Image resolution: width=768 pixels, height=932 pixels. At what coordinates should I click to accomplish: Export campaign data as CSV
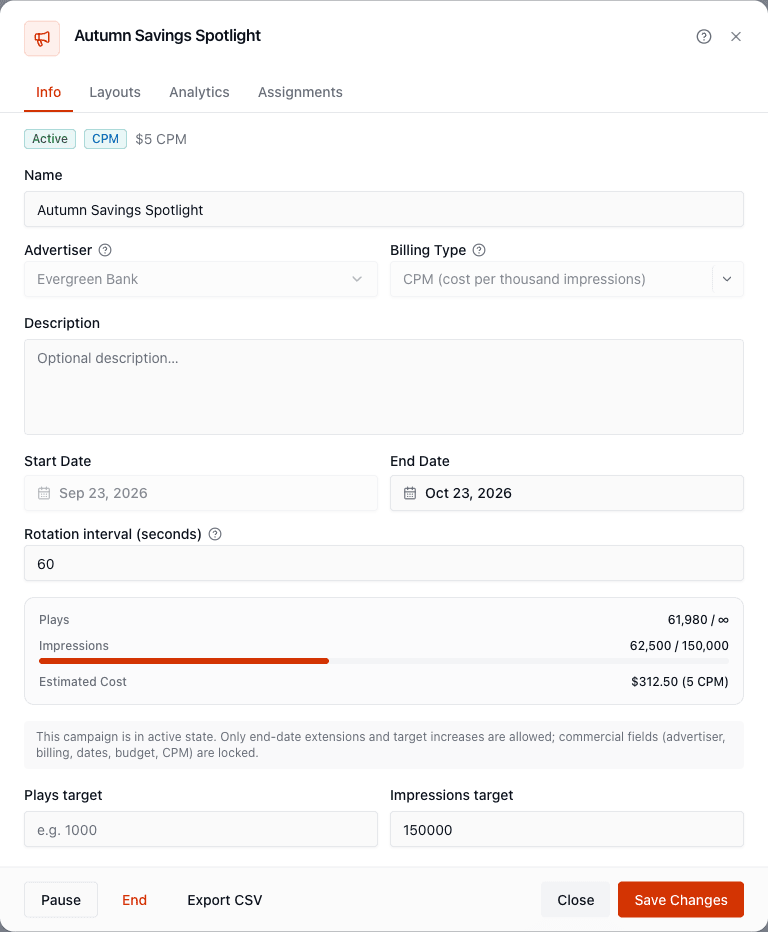tap(225, 900)
